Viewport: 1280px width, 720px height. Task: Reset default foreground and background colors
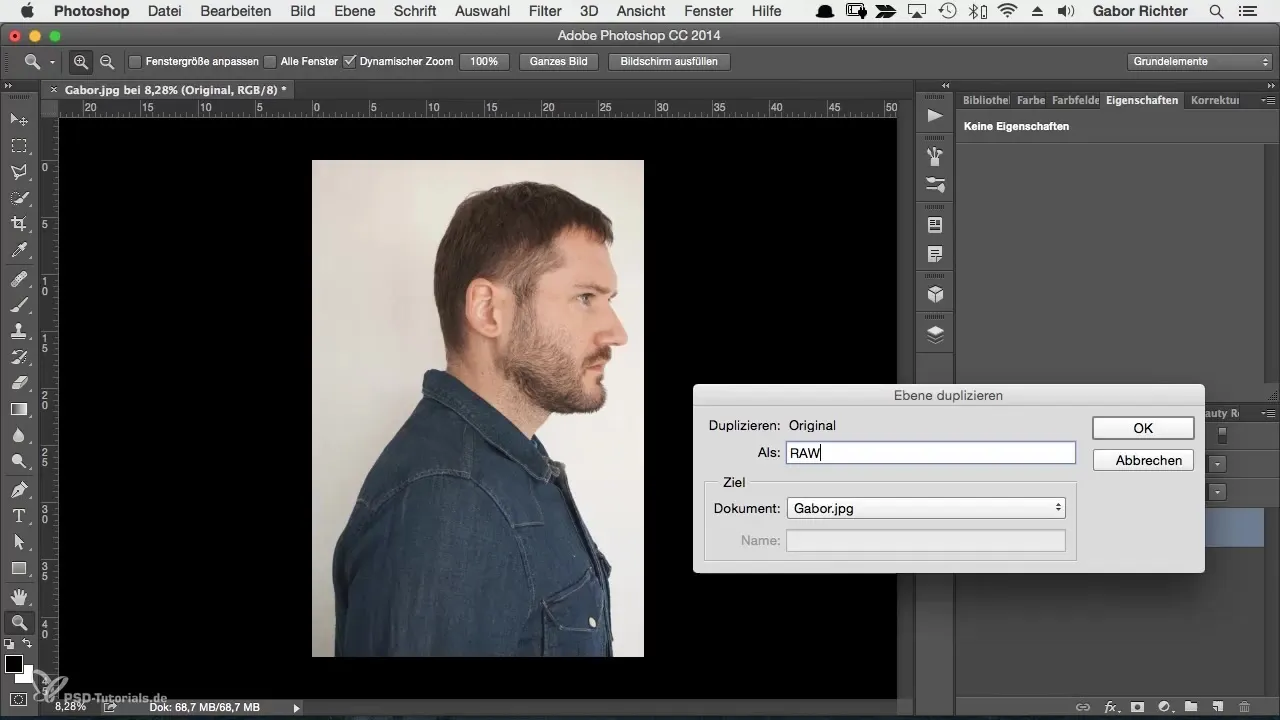coord(9,644)
